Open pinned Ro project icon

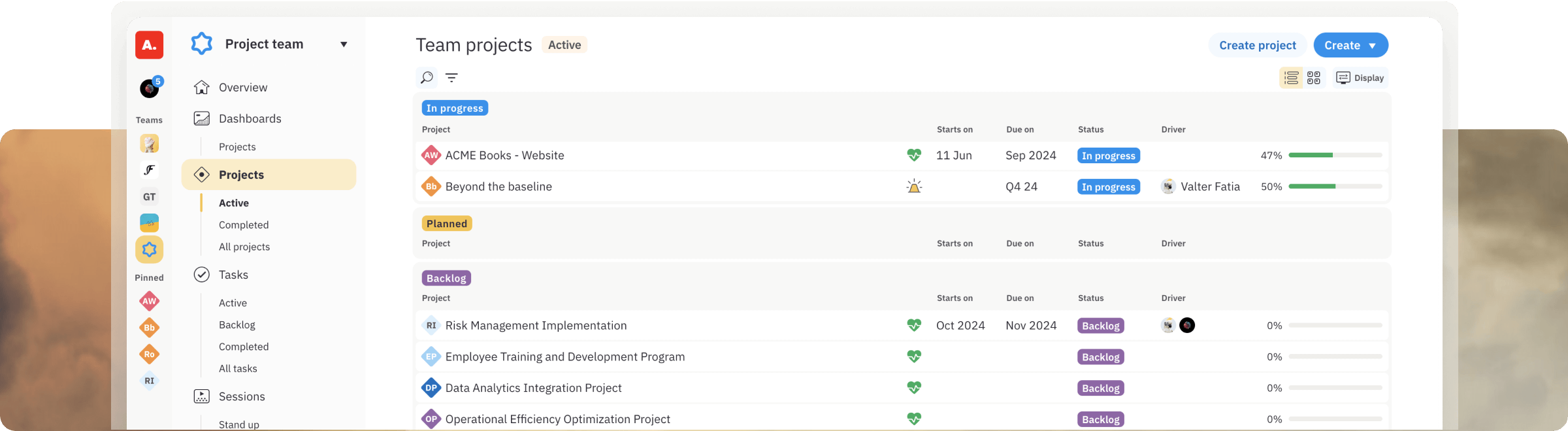(x=150, y=355)
